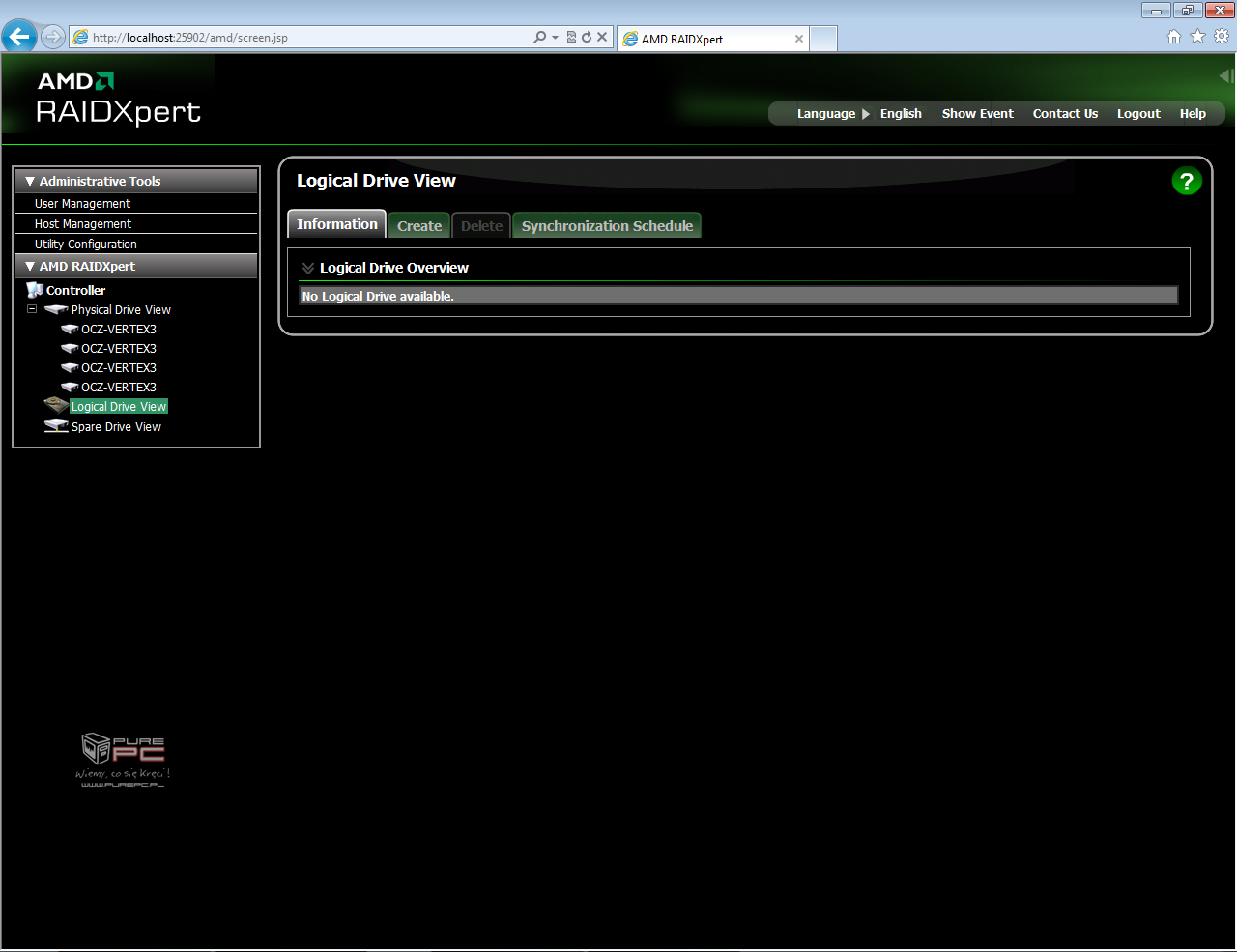Choose English language
Image resolution: width=1237 pixels, height=952 pixels.
[x=901, y=114]
